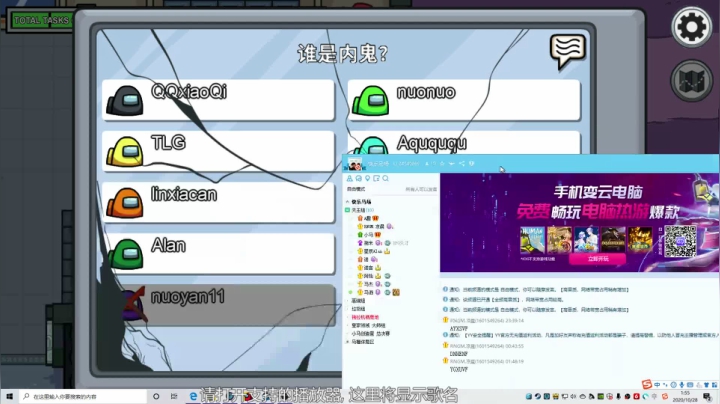Vote for player Alan
The image size is (720, 404).
(x=218, y=254)
